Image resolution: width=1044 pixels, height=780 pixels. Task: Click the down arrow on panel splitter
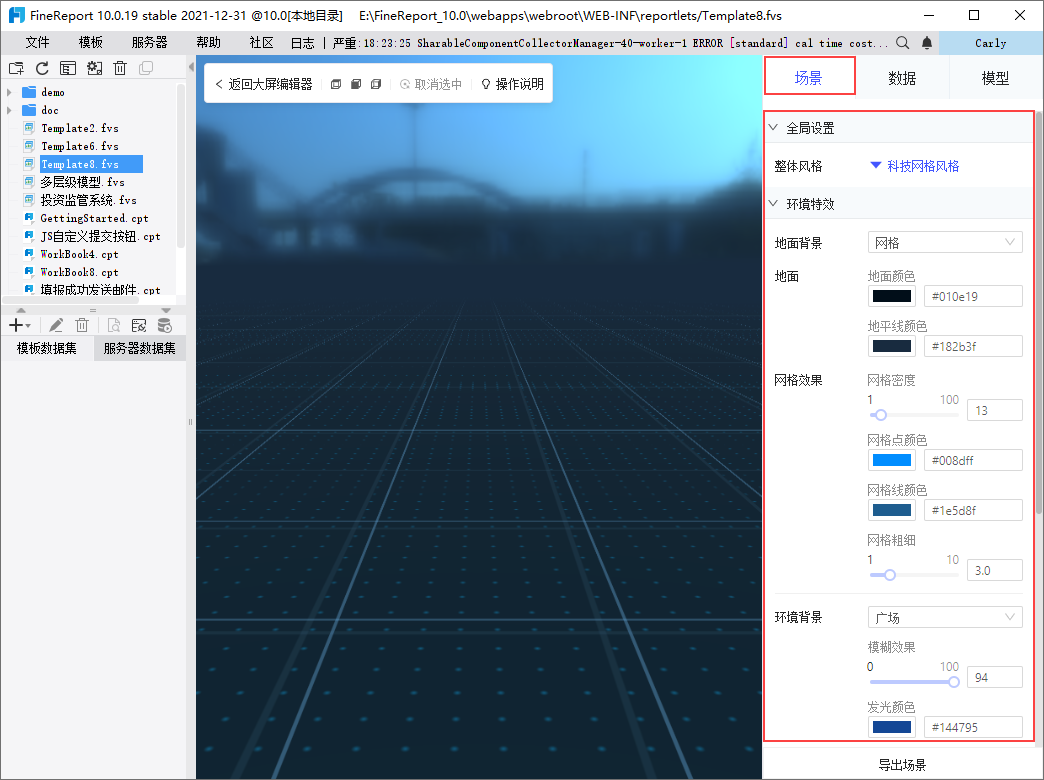[x=166, y=310]
